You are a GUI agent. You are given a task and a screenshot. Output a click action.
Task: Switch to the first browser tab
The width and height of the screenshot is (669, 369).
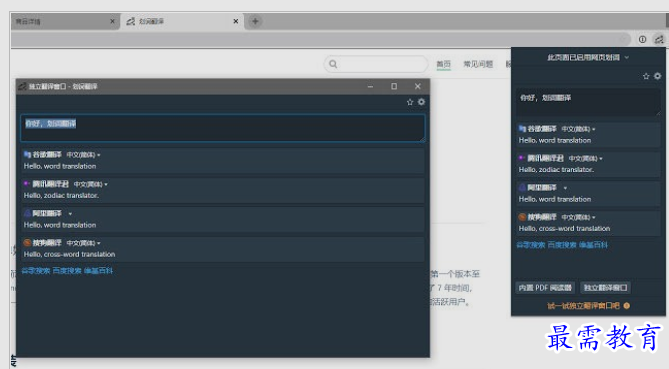[x=65, y=21]
